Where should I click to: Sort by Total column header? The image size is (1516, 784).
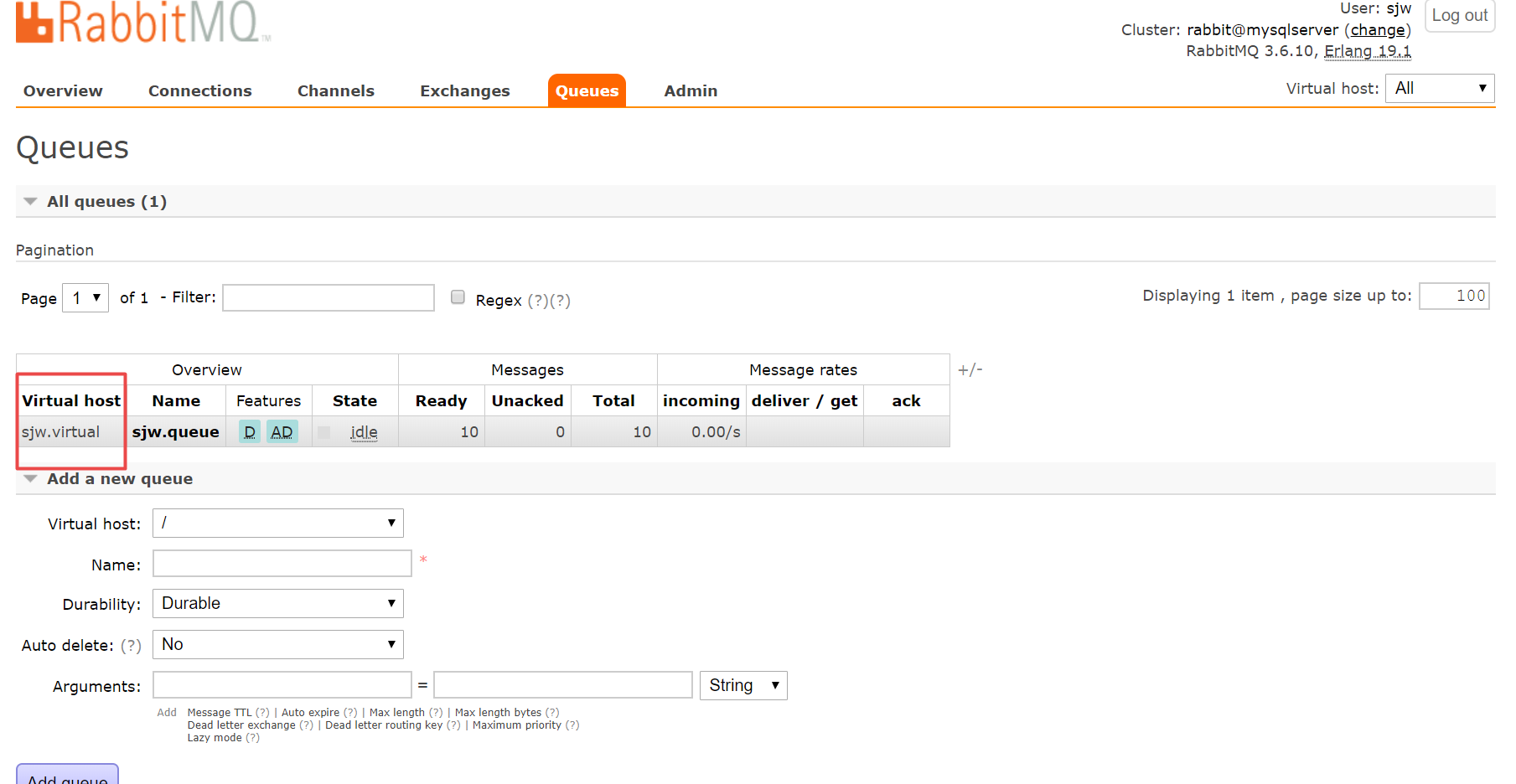(x=613, y=401)
